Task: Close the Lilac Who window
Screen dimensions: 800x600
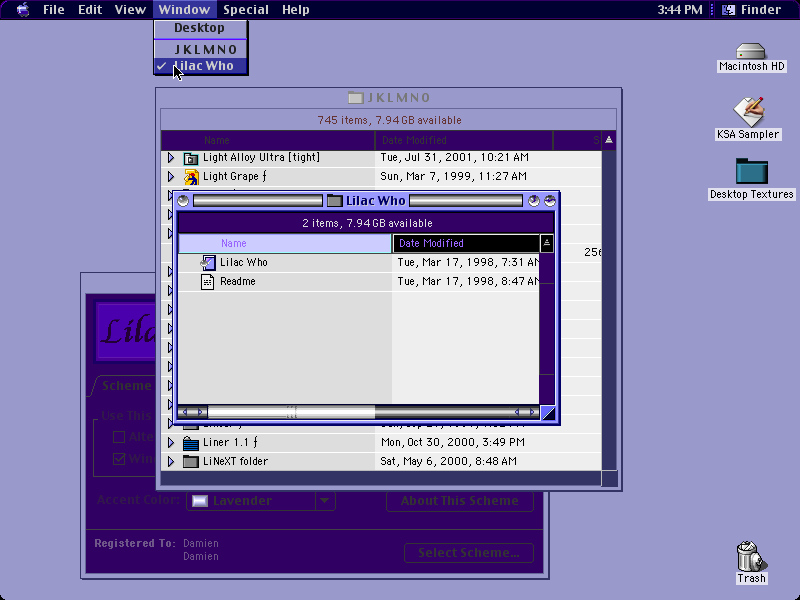Action: coord(183,201)
